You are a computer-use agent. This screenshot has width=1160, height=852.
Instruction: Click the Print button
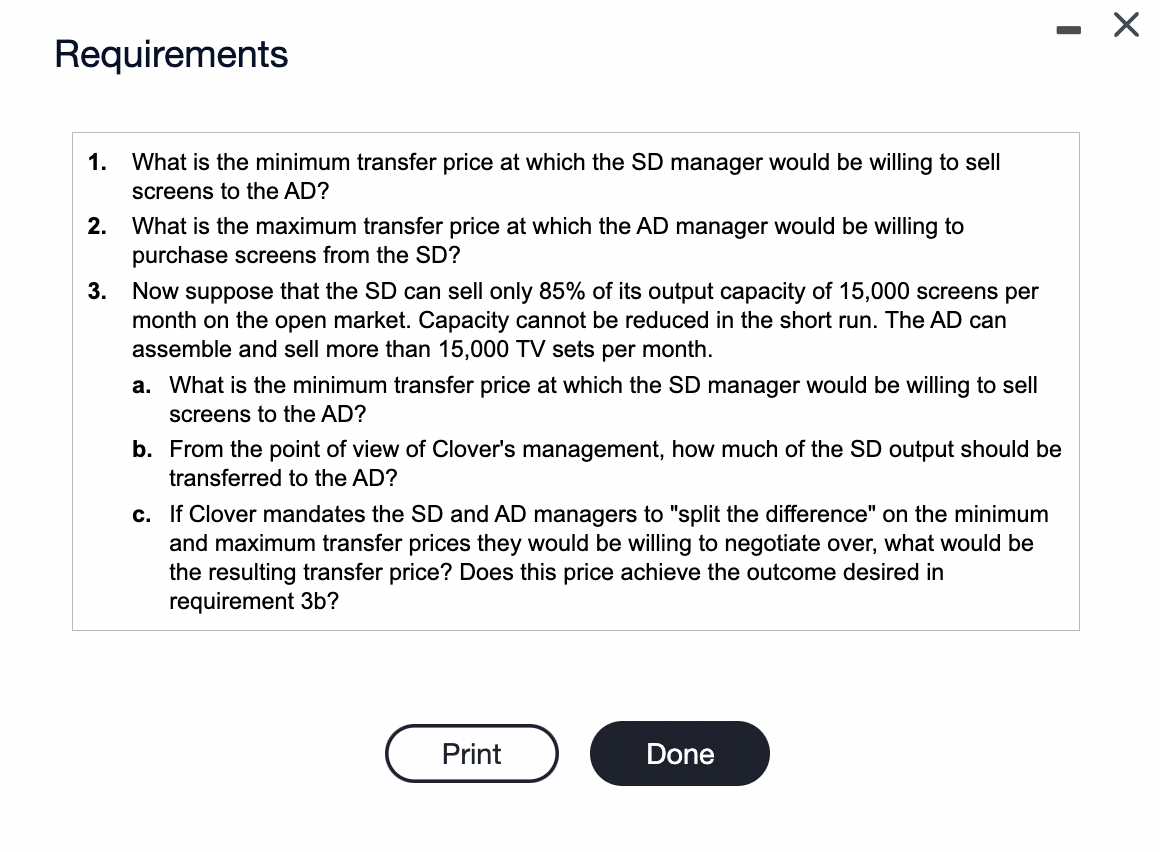pos(471,754)
